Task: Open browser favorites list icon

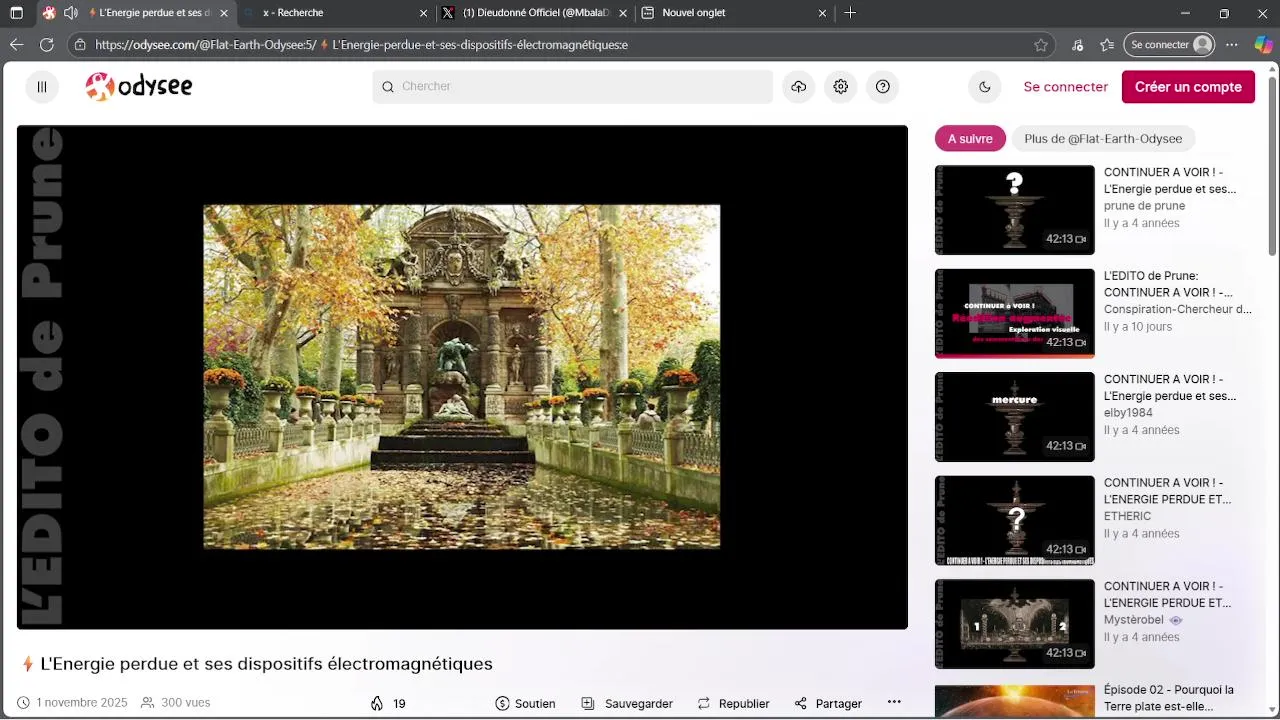Action: click(1107, 45)
